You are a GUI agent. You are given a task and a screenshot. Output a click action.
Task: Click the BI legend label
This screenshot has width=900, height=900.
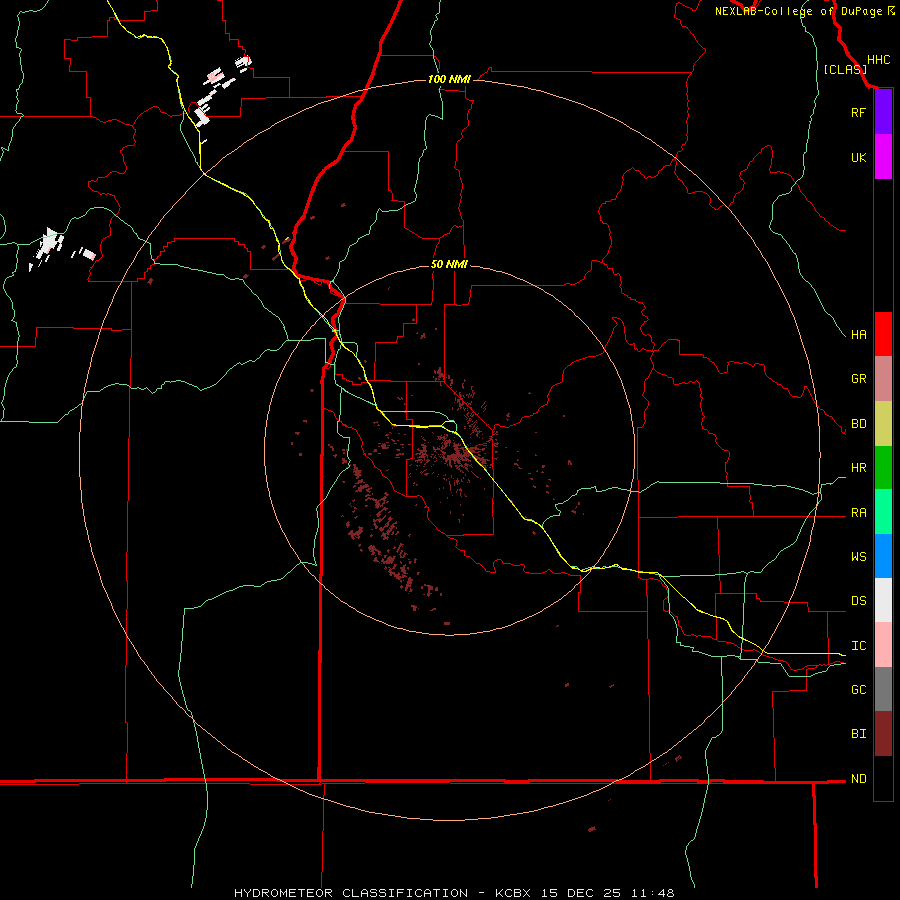tap(858, 733)
